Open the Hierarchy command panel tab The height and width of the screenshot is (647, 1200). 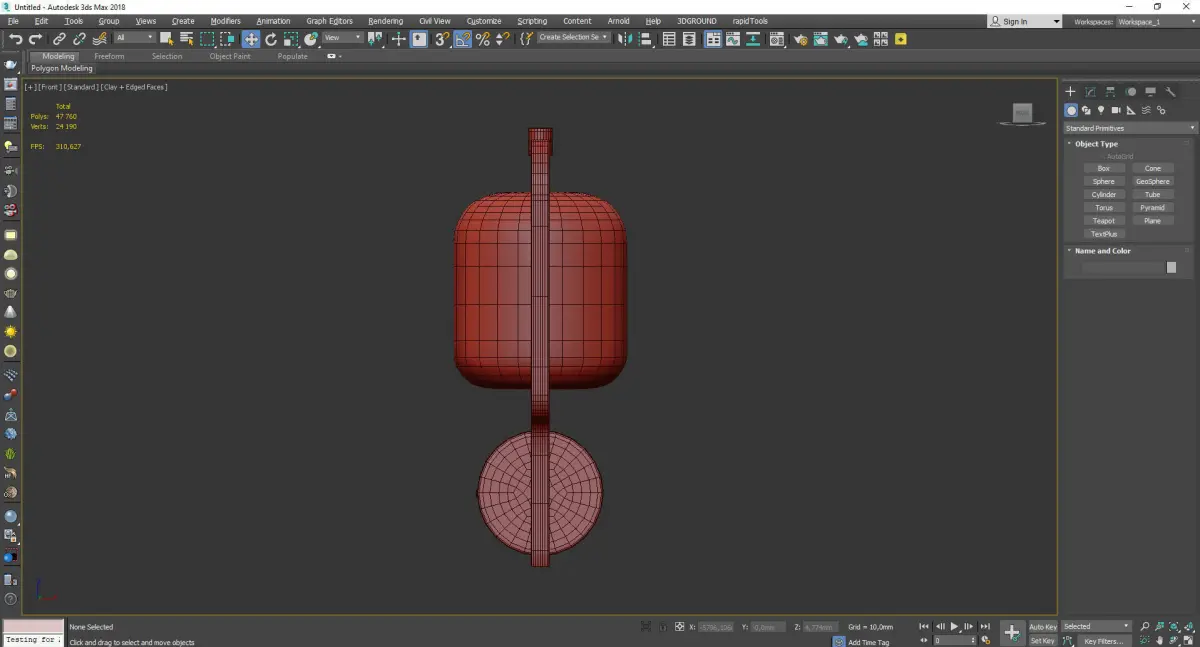[1110, 92]
